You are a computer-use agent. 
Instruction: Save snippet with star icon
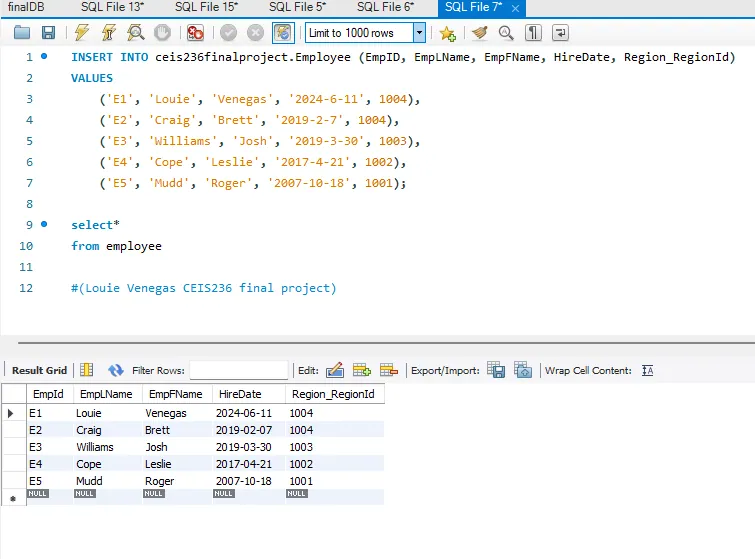(x=447, y=33)
